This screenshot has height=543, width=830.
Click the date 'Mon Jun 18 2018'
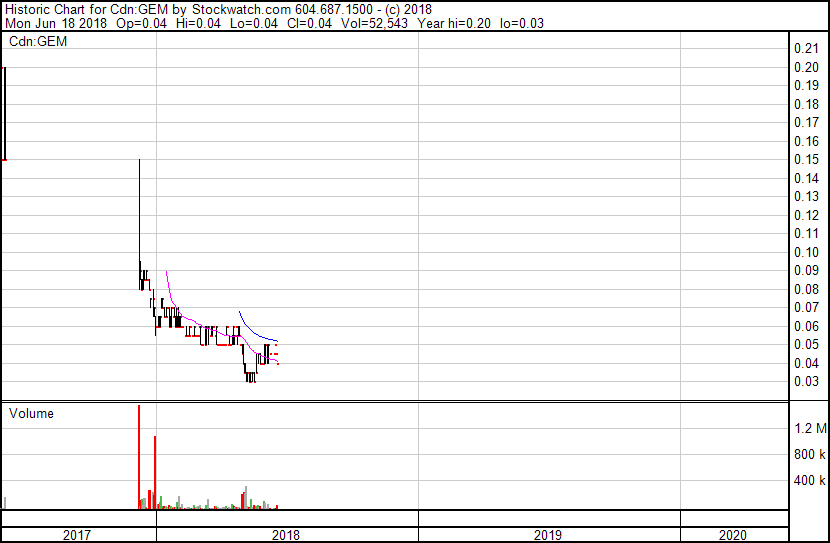pos(56,23)
